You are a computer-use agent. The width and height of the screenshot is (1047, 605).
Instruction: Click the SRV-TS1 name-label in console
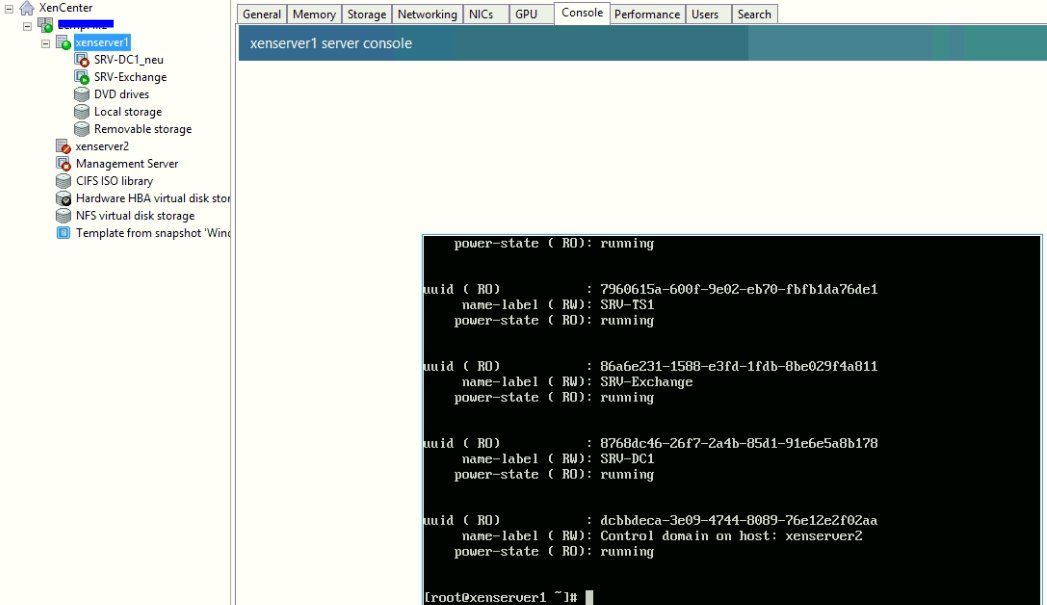[x=627, y=305]
